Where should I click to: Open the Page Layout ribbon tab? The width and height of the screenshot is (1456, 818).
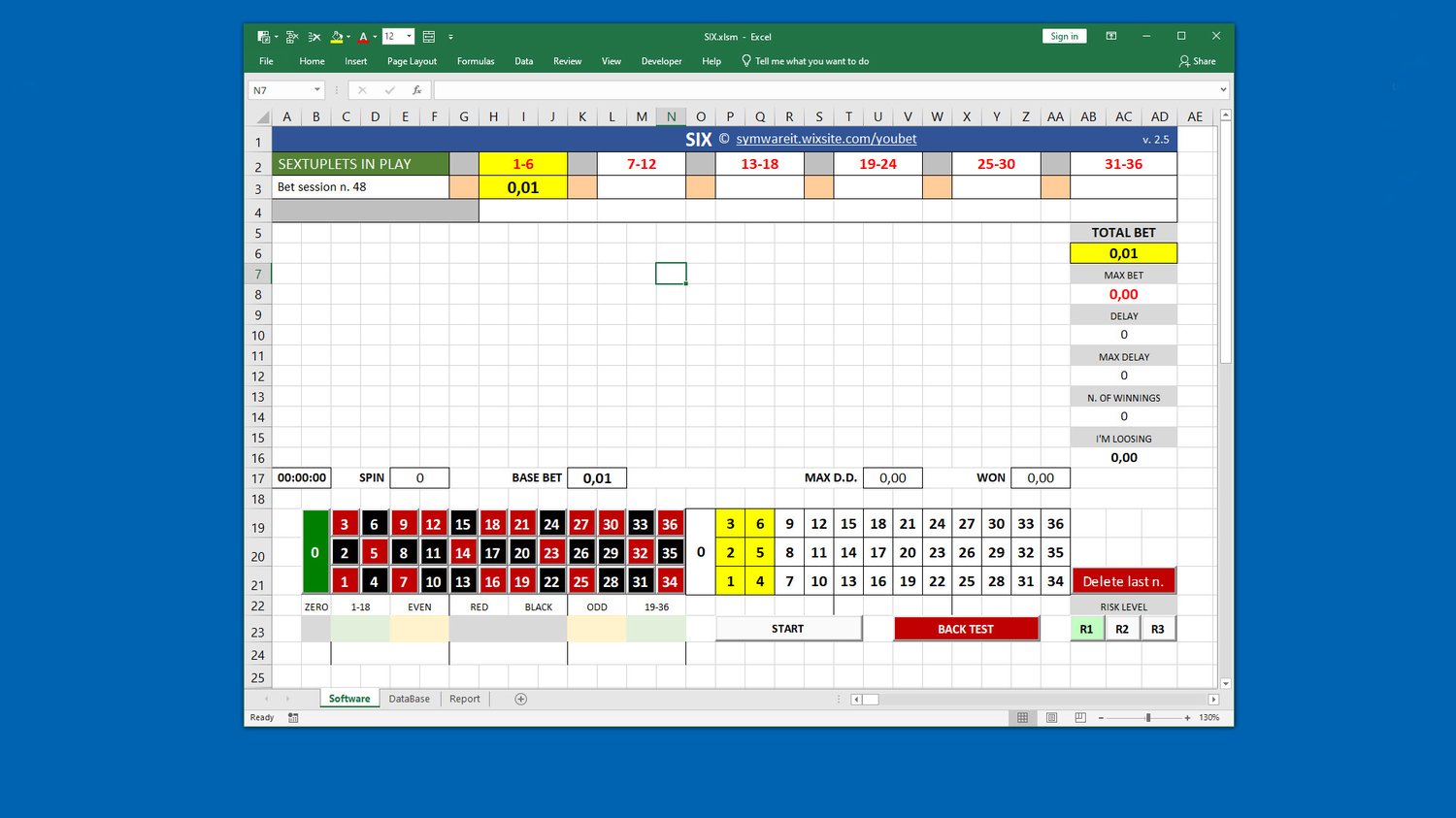[412, 61]
